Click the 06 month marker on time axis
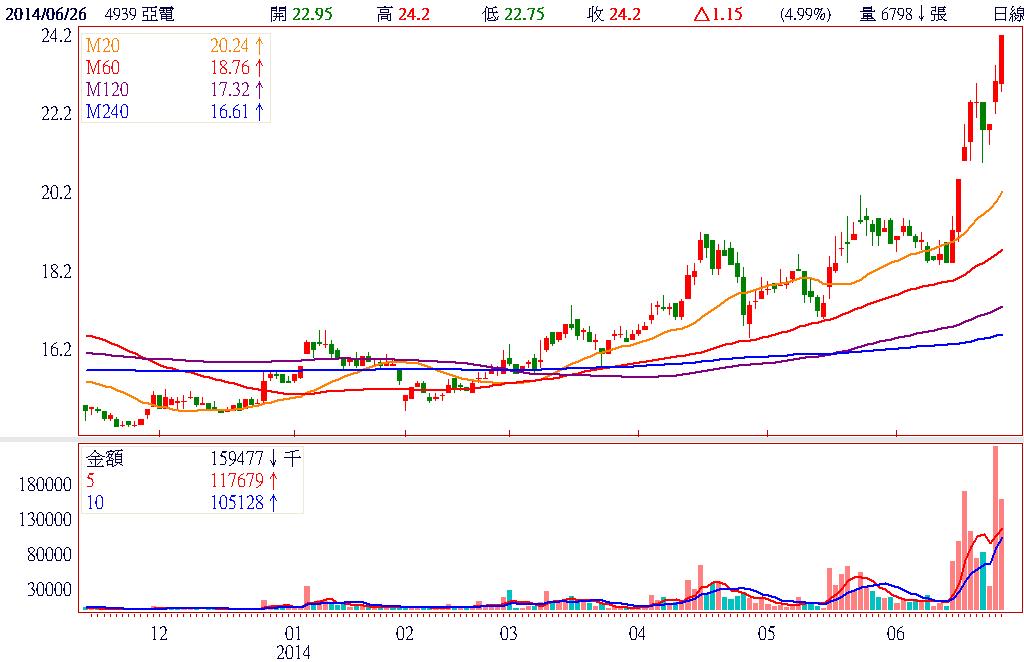 tap(895, 634)
